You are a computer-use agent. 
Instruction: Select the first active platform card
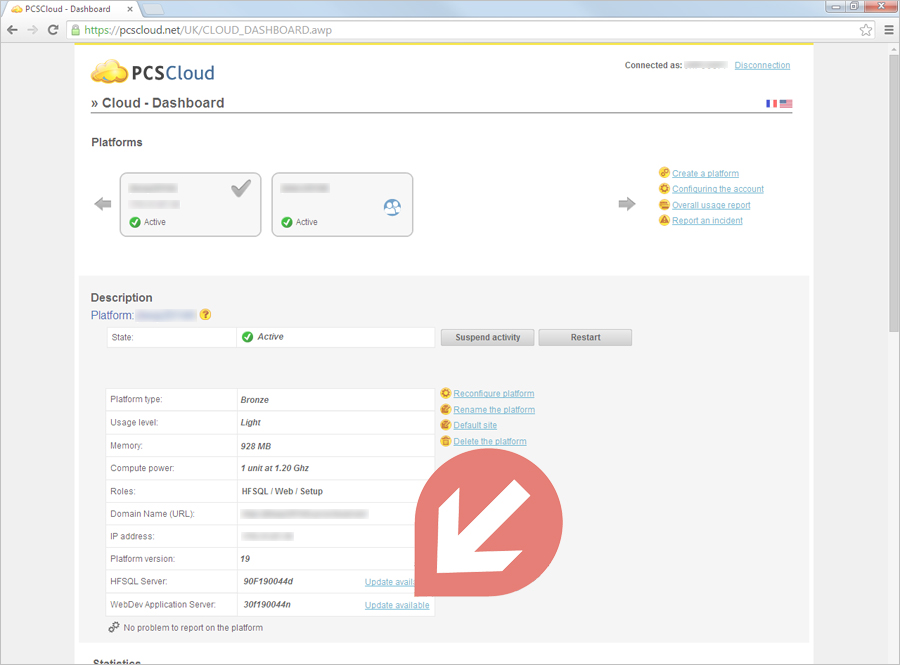click(191, 204)
